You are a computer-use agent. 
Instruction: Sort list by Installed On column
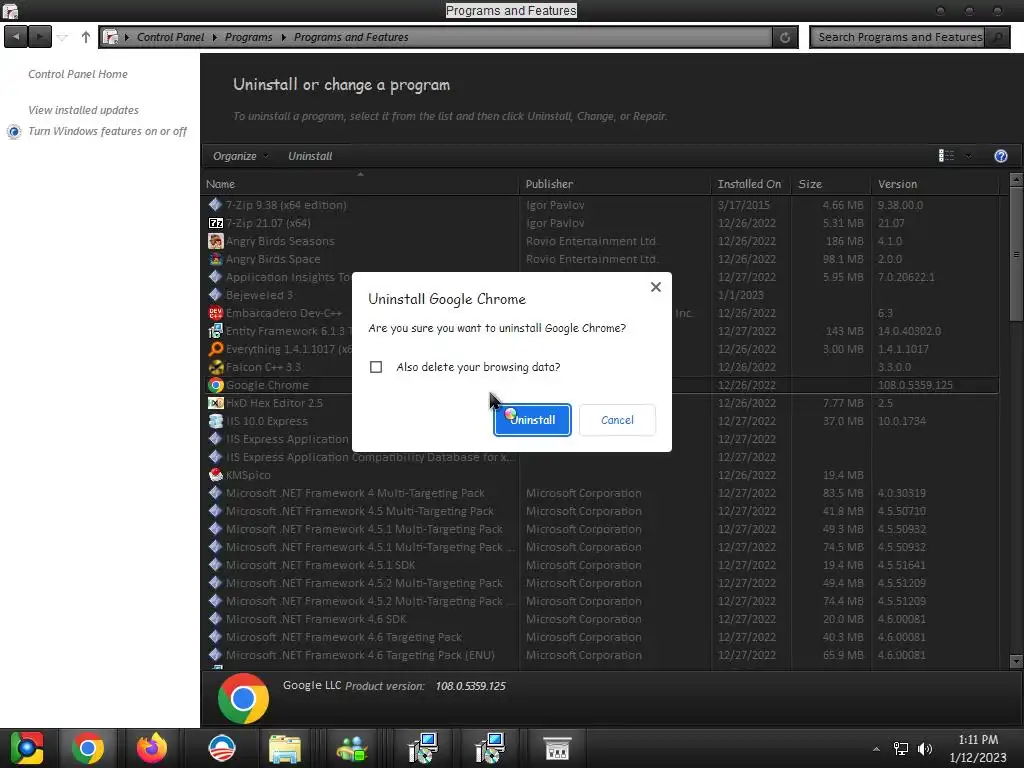(750, 184)
